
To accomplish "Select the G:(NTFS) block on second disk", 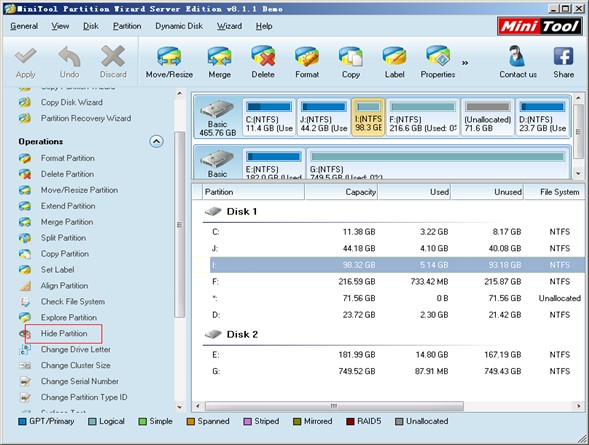I will pyautogui.click(x=438, y=163).
